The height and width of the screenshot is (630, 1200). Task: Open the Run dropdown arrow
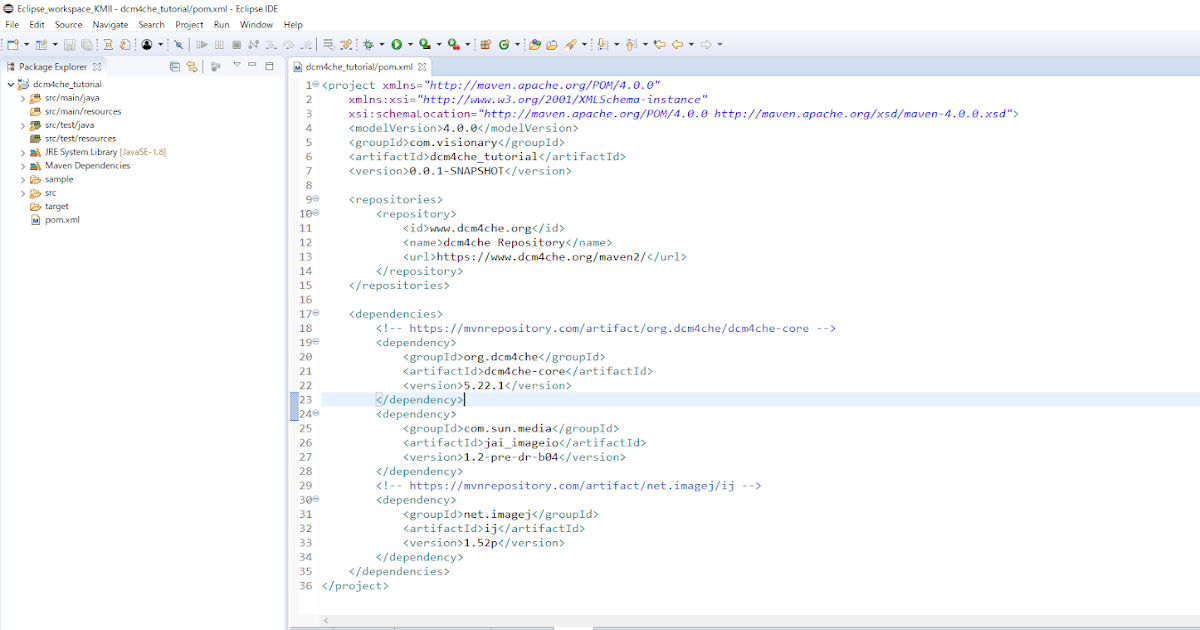410,43
